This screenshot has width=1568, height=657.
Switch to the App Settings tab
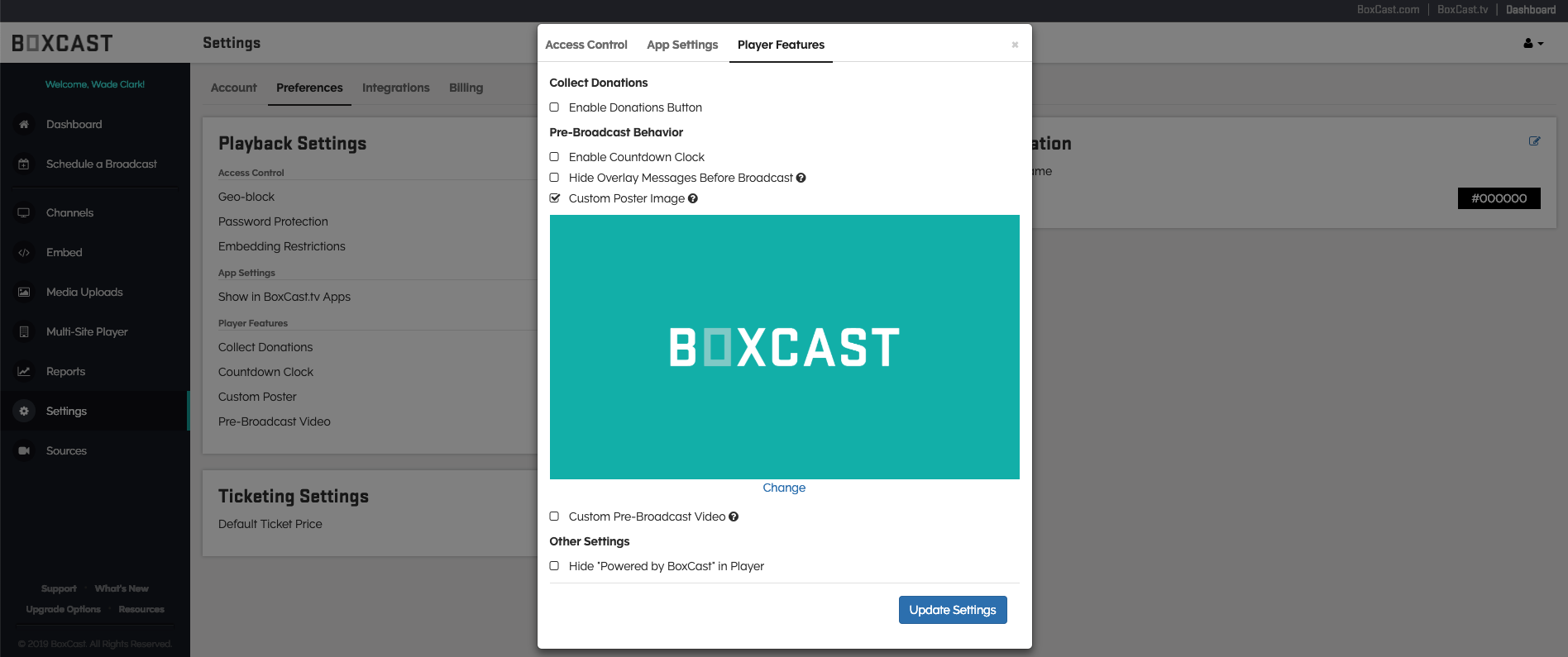pyautogui.click(x=682, y=45)
